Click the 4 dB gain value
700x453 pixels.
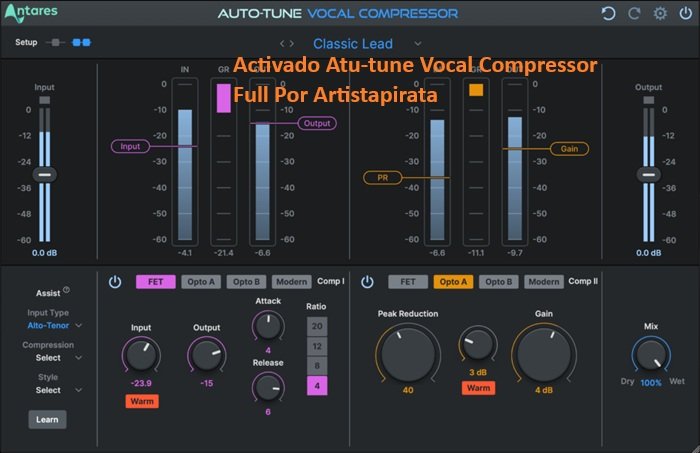(544, 390)
